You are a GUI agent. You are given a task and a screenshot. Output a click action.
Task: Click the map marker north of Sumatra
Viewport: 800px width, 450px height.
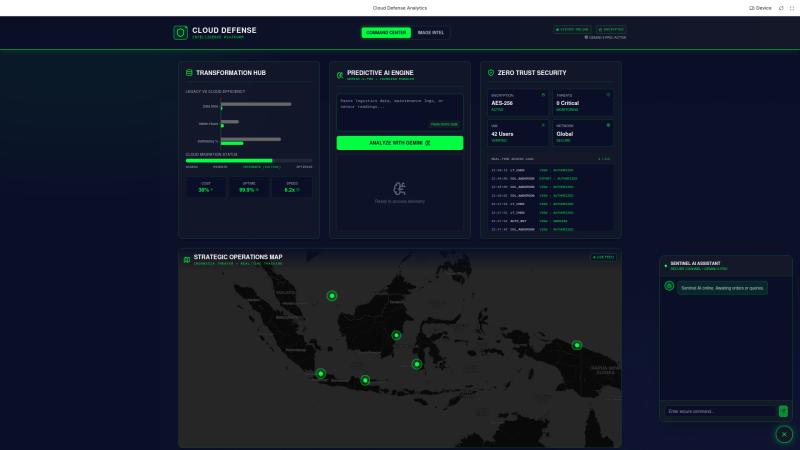tap(332, 296)
